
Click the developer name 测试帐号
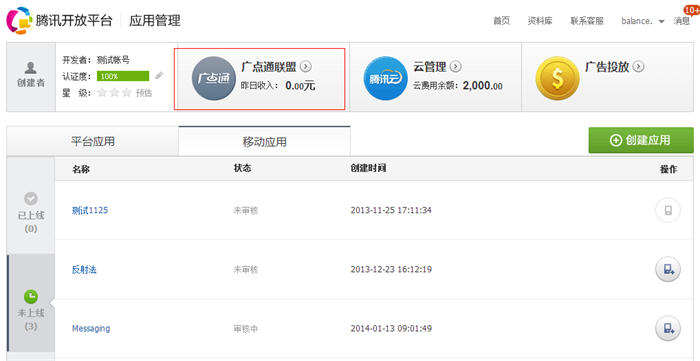point(113,59)
